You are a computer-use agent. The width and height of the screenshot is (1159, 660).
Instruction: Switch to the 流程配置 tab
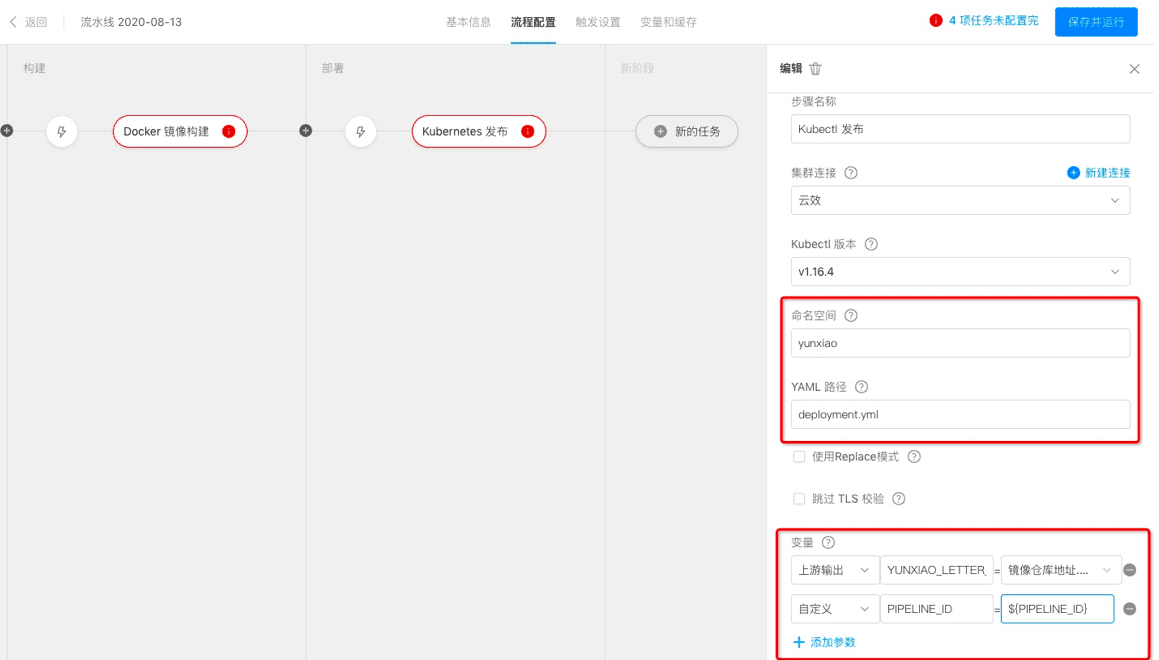[533, 22]
